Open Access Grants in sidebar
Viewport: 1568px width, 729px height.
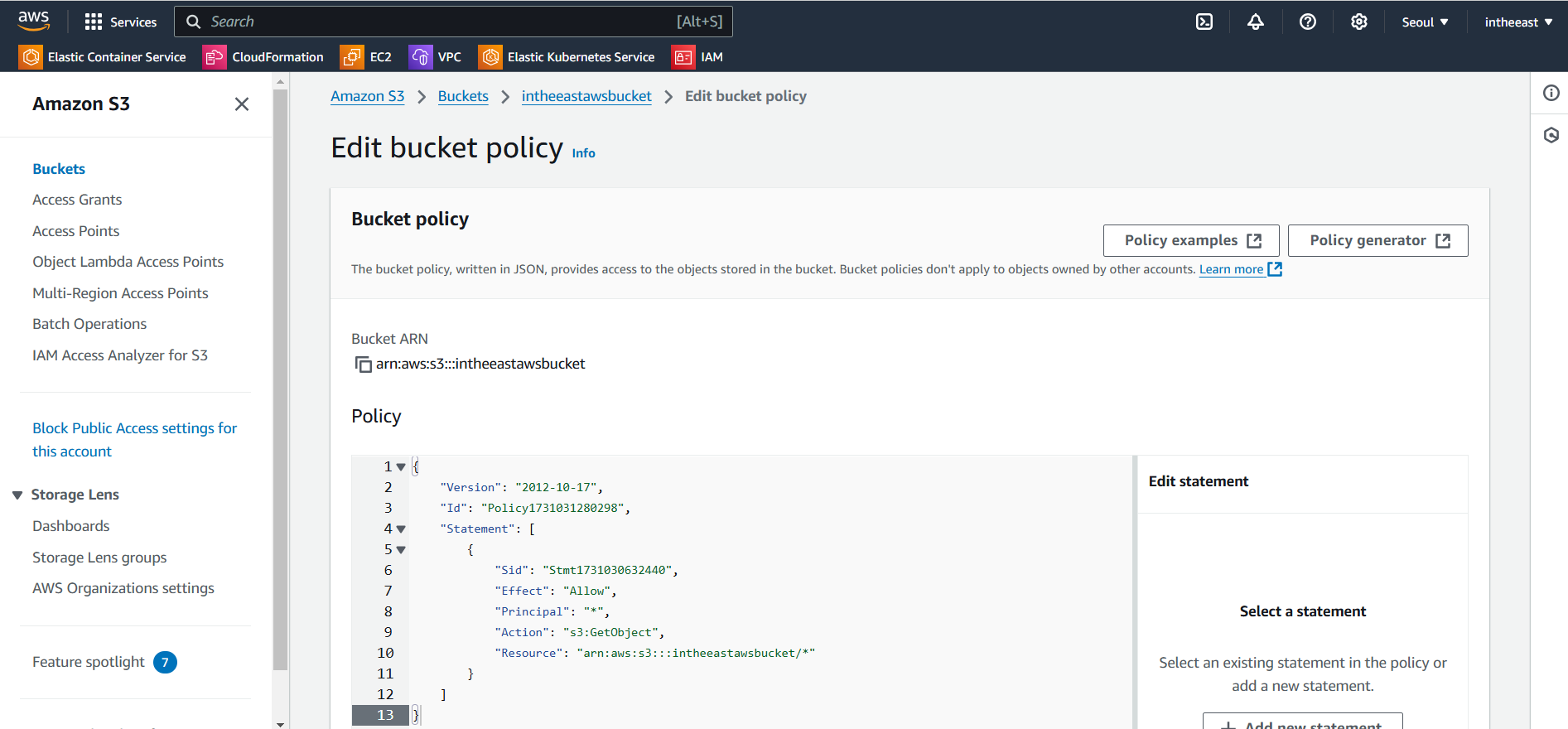[x=77, y=200]
